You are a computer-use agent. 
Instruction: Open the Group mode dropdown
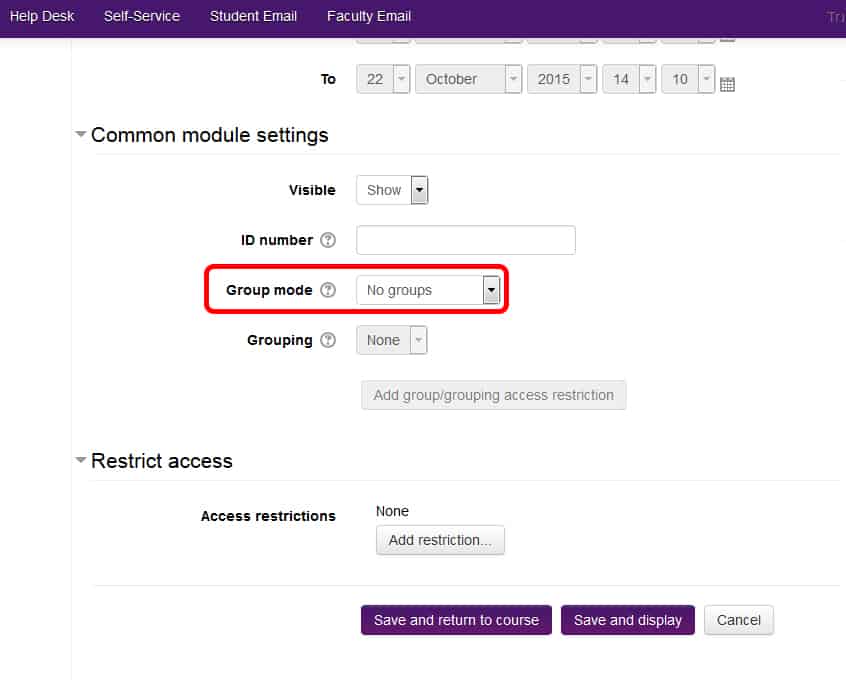click(428, 290)
